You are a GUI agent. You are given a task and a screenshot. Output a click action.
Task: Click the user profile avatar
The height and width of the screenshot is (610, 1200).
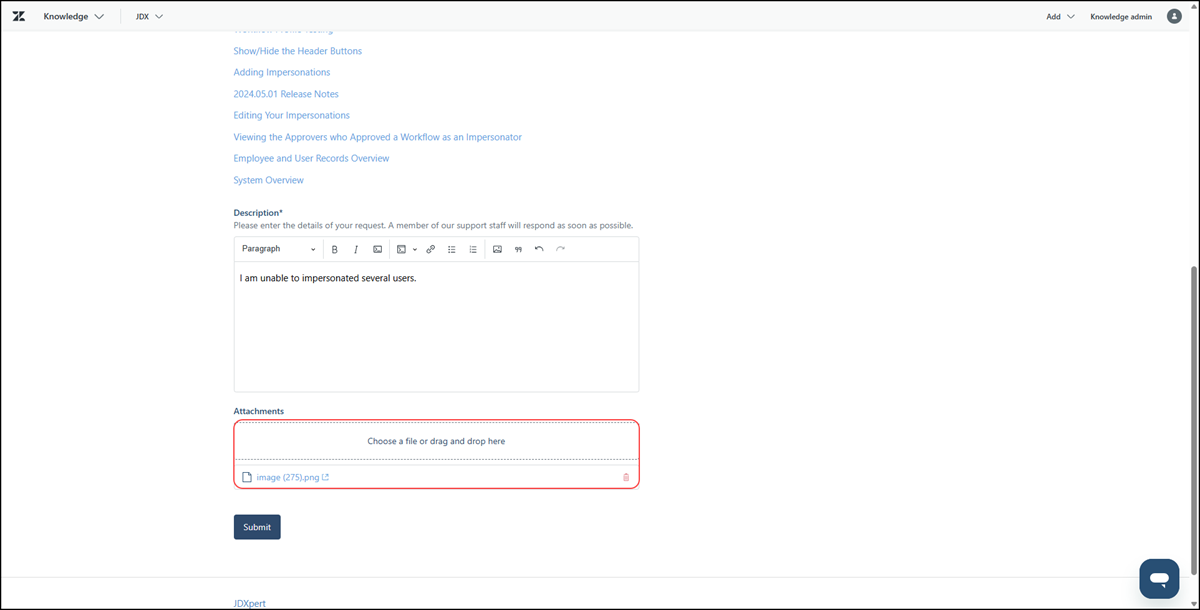(x=1174, y=16)
